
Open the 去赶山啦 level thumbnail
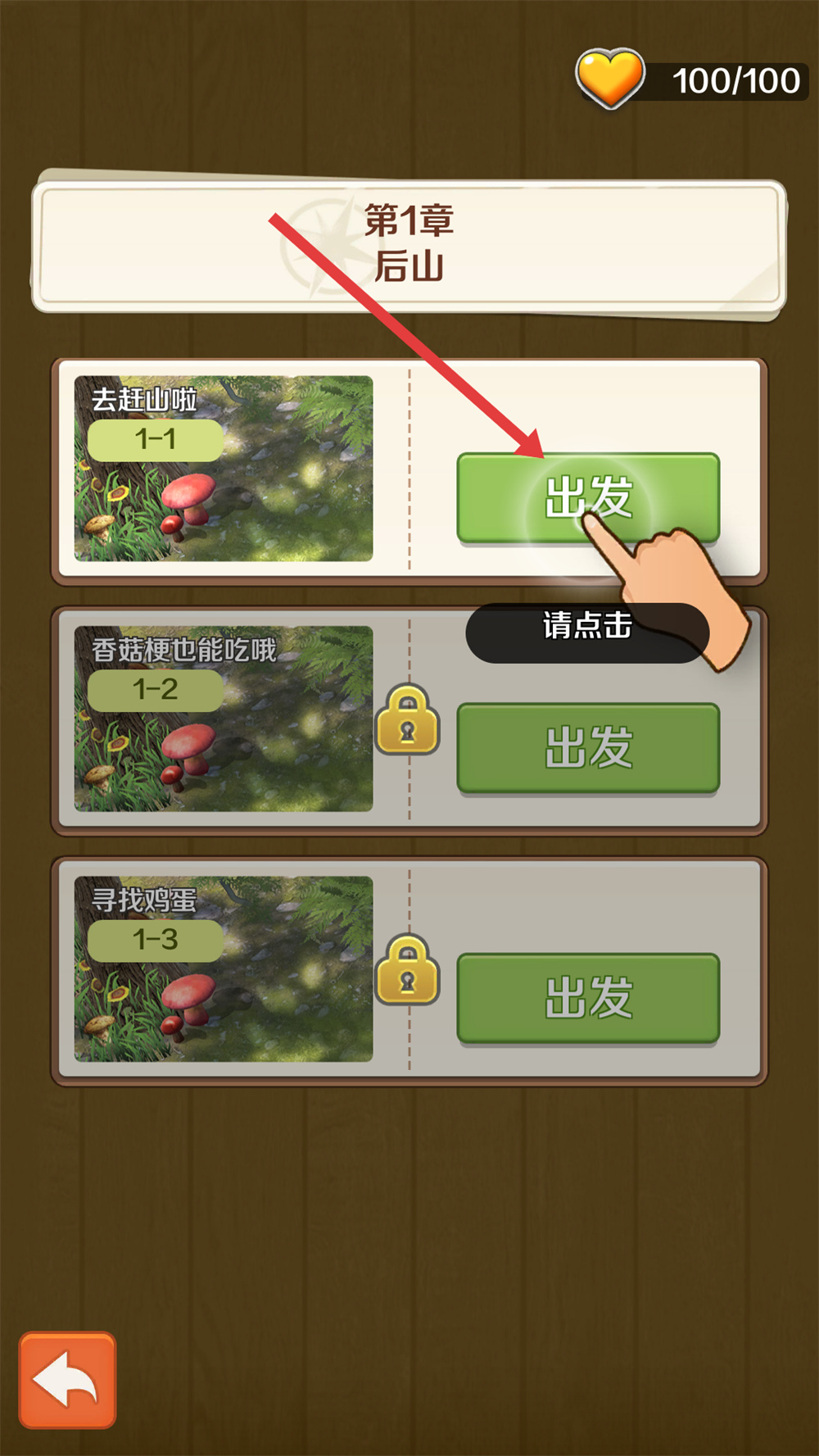(224, 469)
